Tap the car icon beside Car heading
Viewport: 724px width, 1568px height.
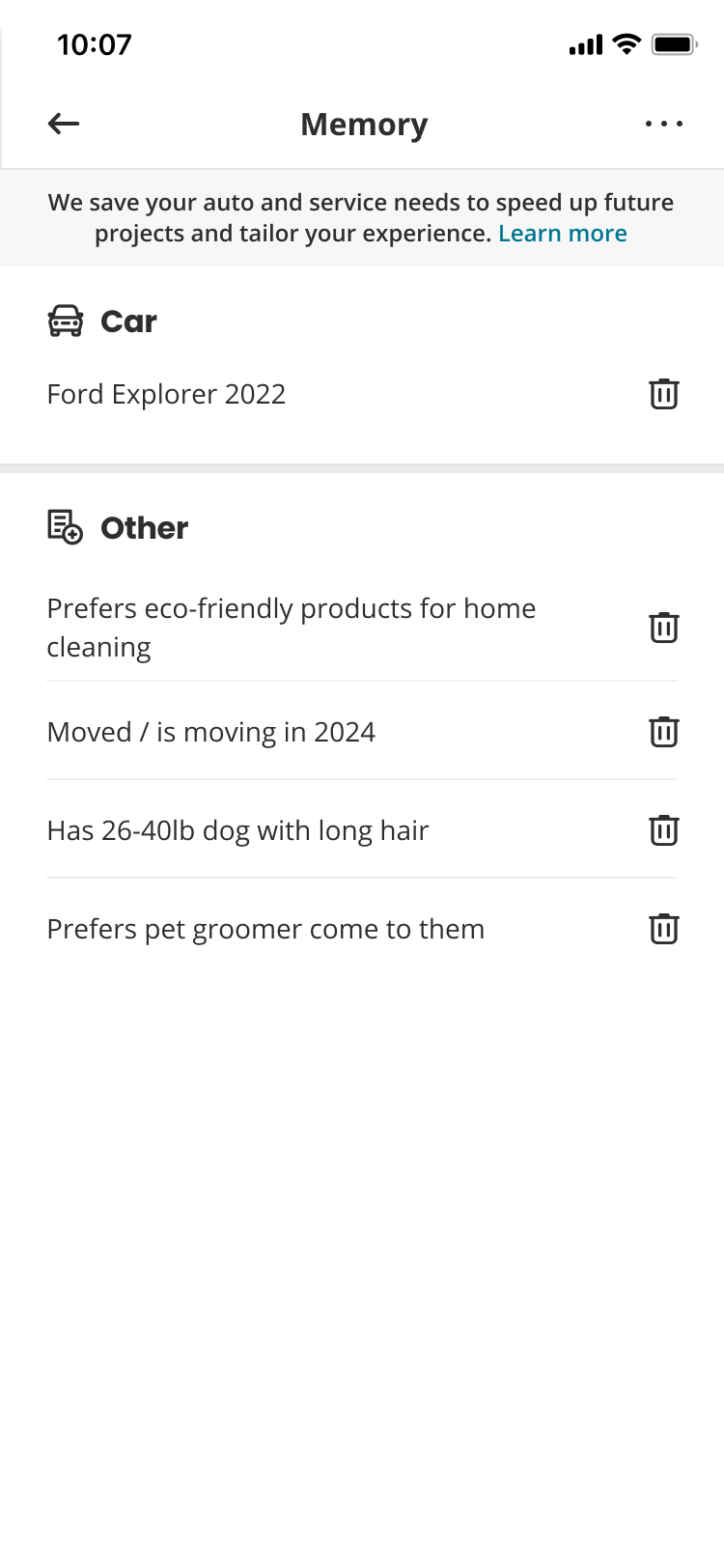click(66, 322)
